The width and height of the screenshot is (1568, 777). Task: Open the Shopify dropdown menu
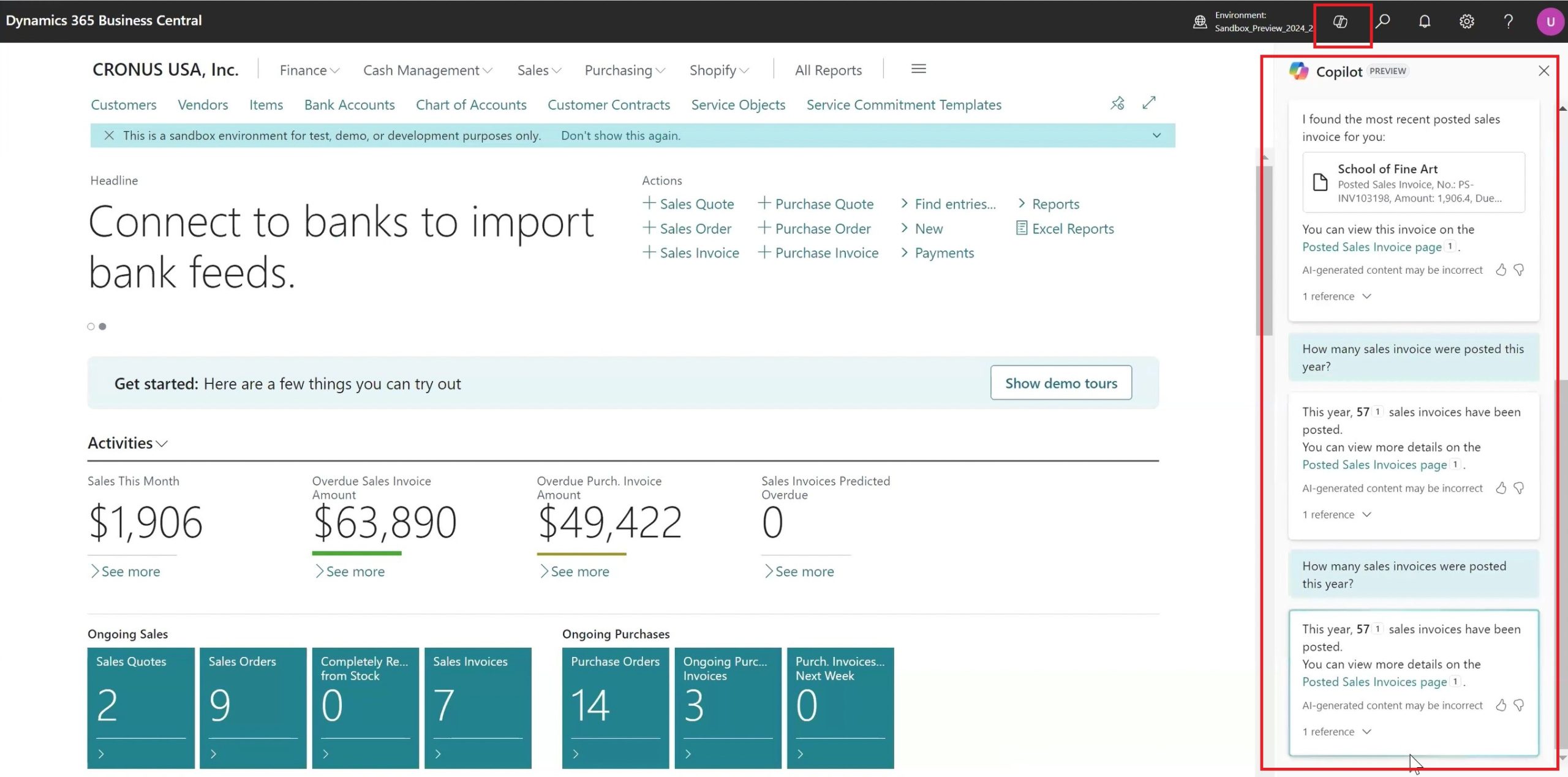click(719, 70)
